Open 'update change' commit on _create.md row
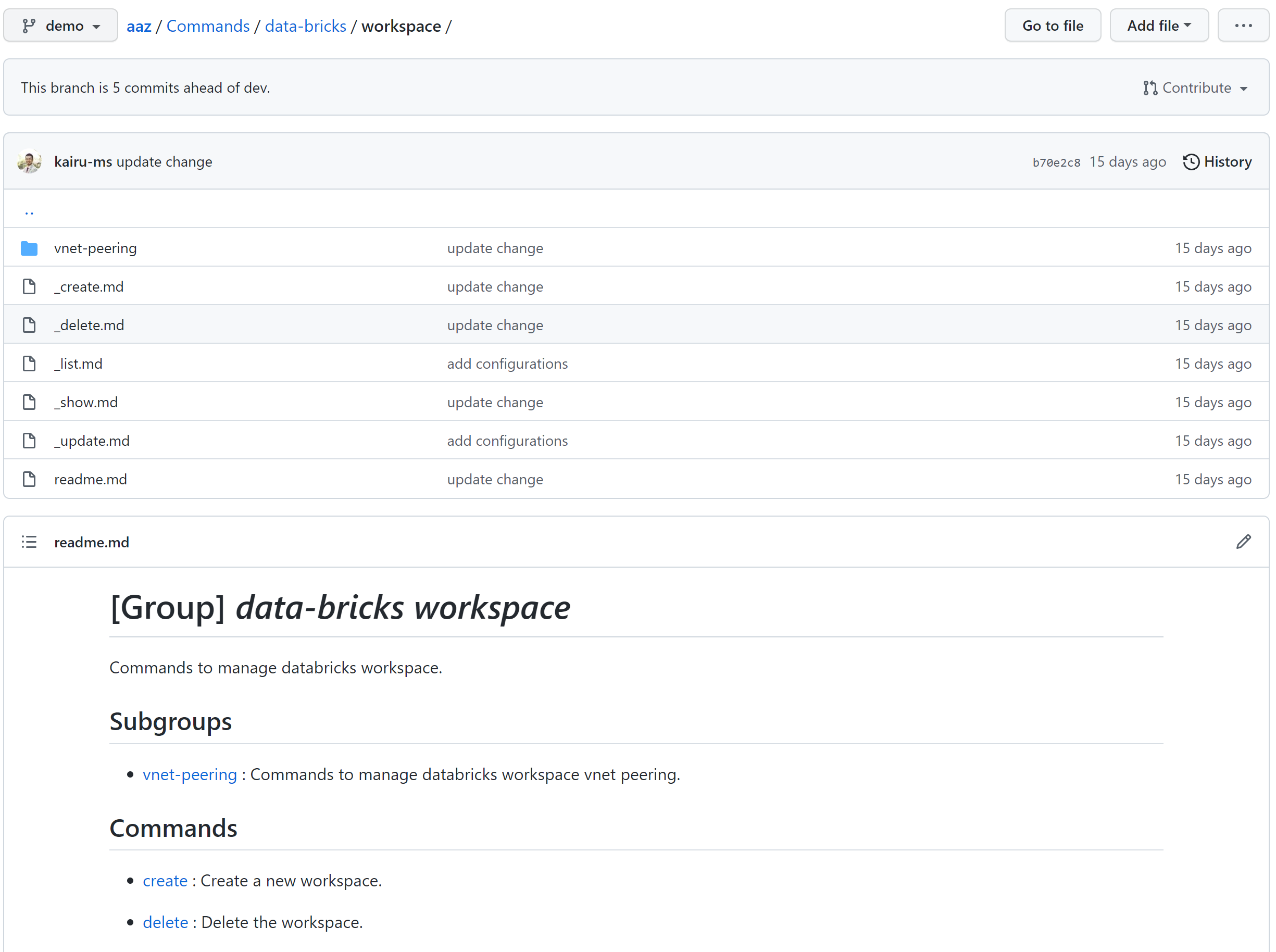Screen dimensions: 1276x952 (x=495, y=287)
